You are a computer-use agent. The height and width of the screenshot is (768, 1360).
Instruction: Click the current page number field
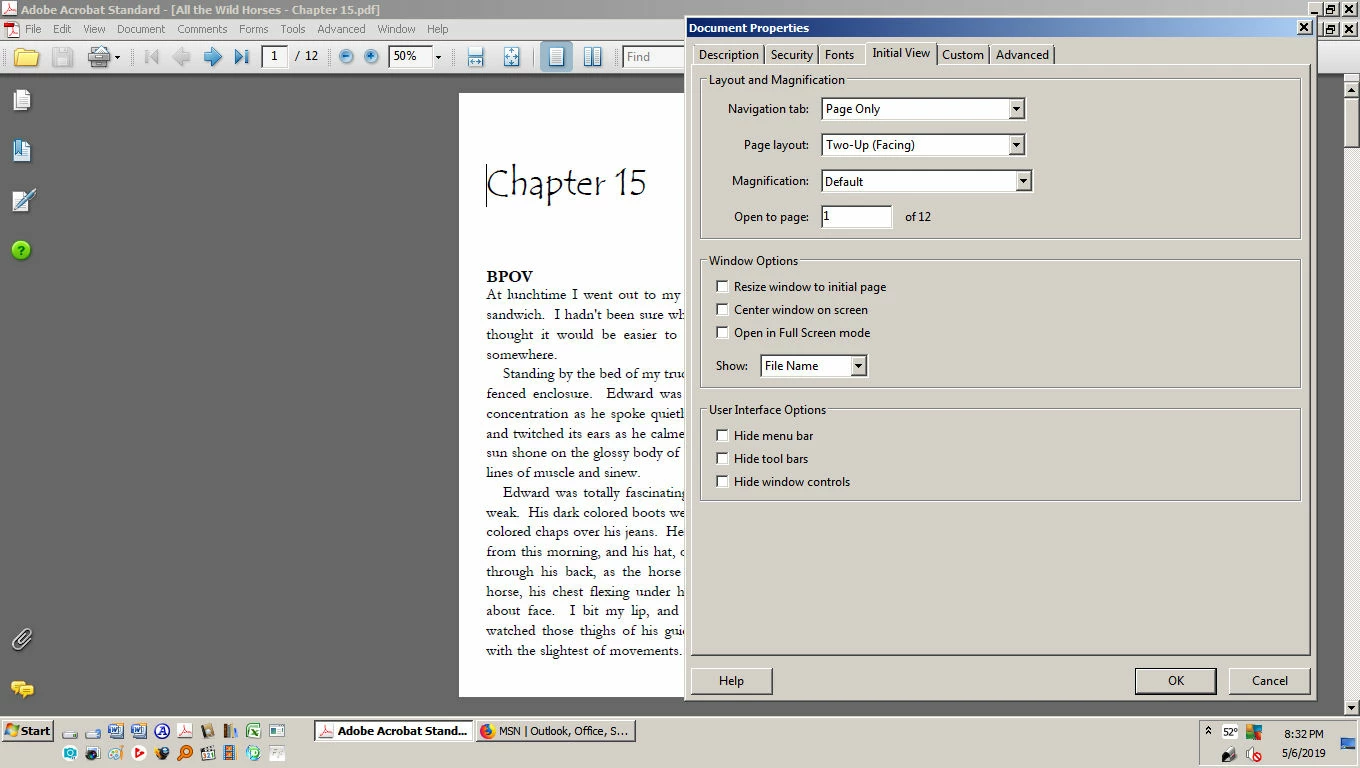(x=274, y=57)
